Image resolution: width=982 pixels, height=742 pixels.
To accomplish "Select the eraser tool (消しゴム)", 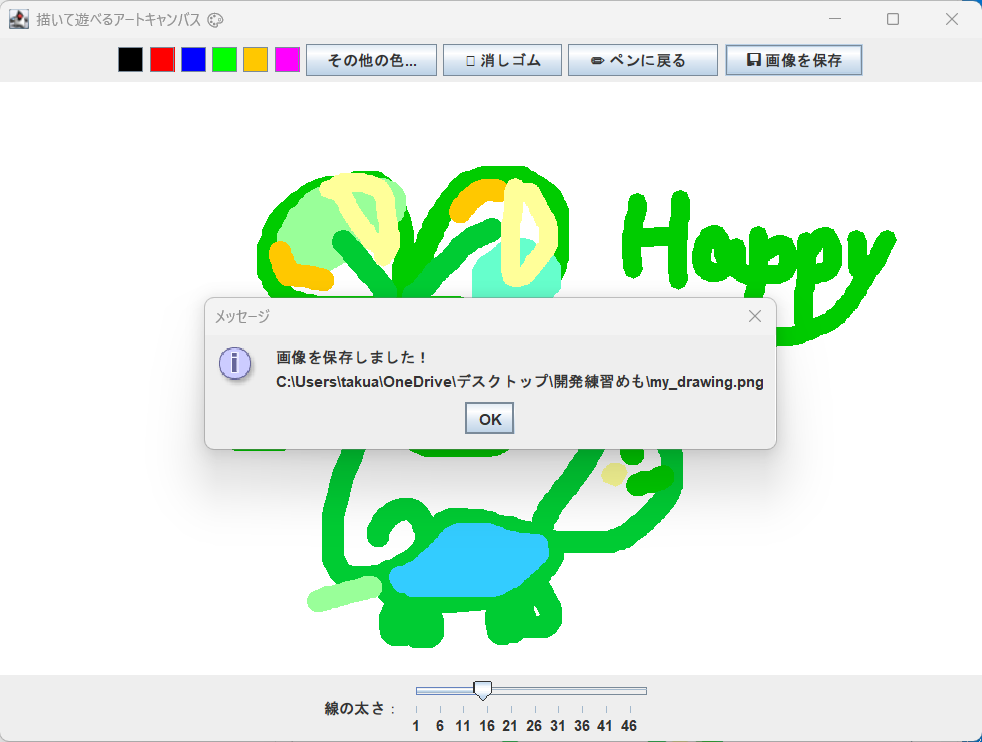I will (x=503, y=59).
